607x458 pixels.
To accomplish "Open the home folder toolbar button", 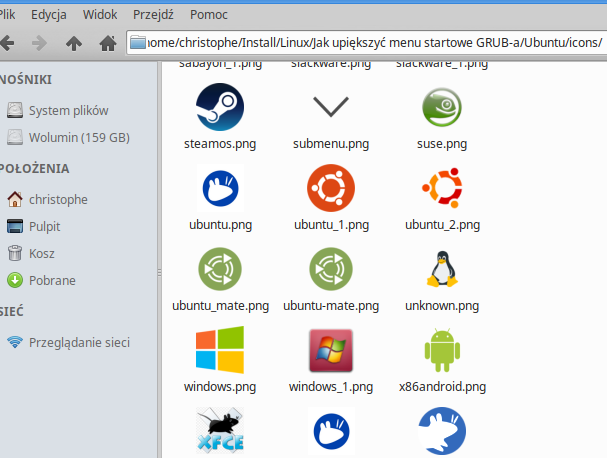I will [108, 43].
